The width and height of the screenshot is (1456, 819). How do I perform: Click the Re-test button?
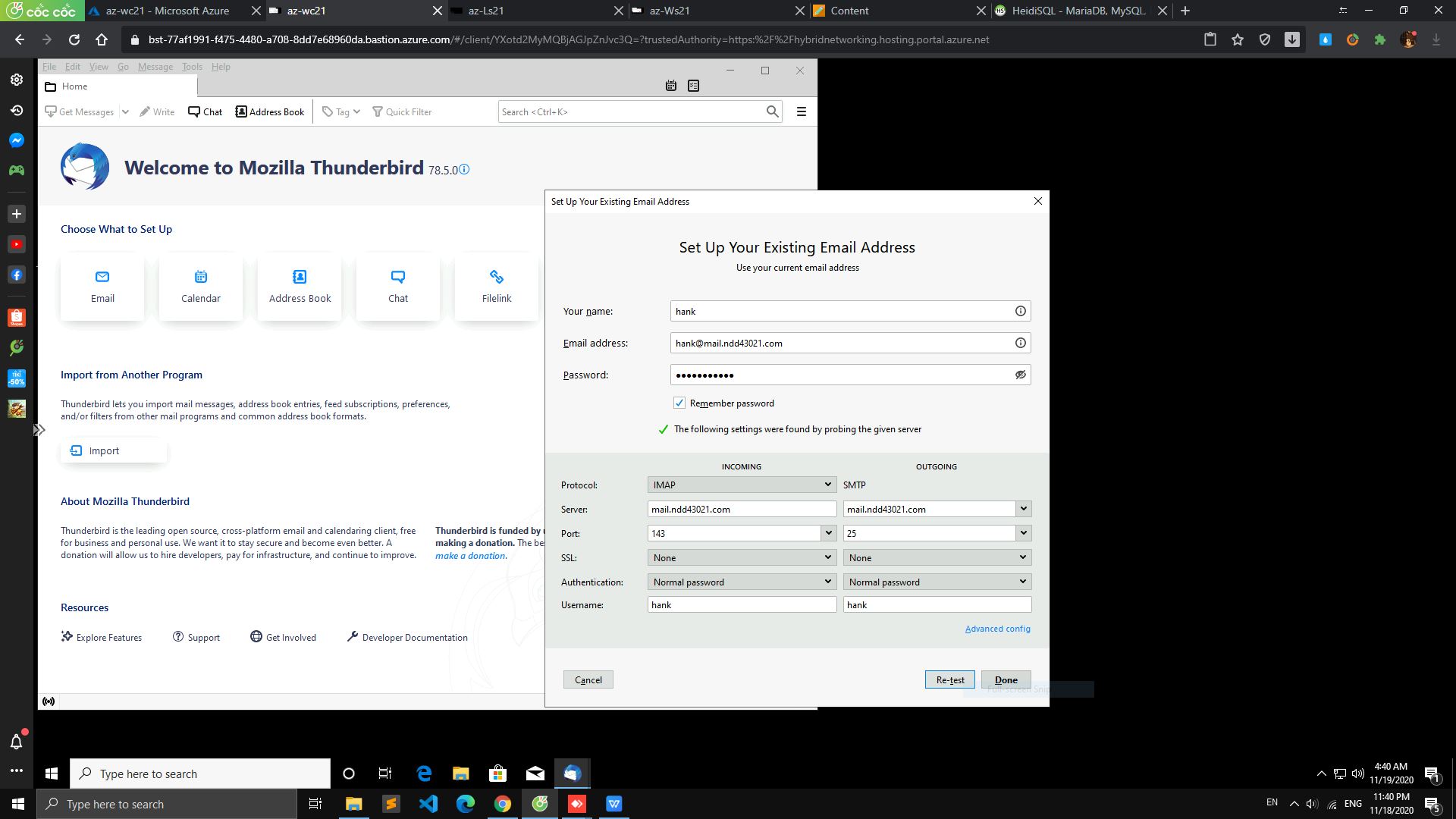[949, 679]
